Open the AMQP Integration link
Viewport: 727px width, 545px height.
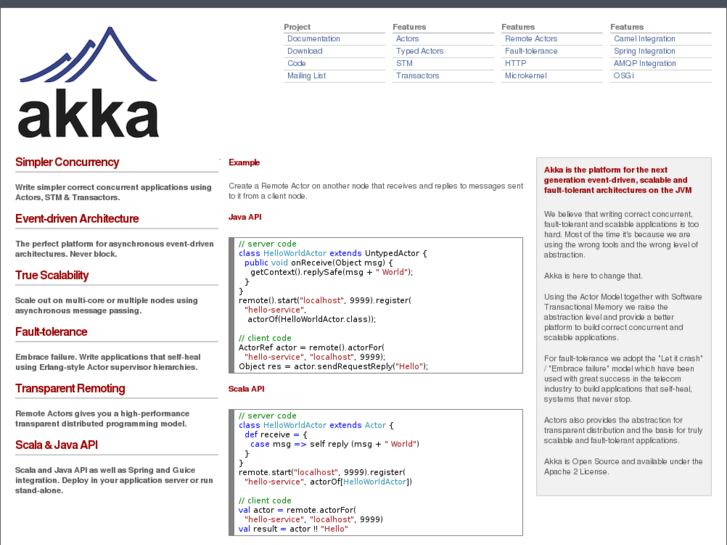645,64
